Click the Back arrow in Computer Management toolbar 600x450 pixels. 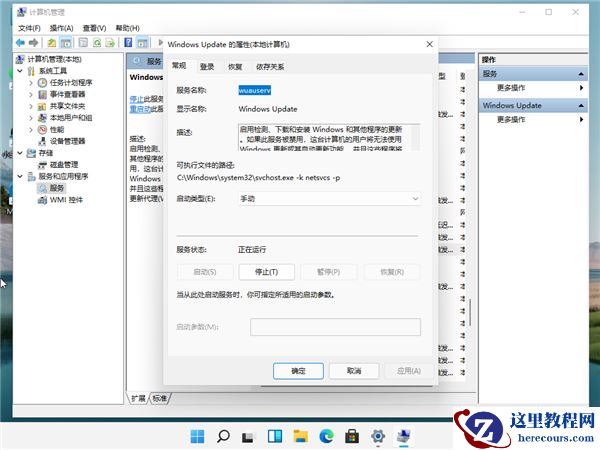coord(20,42)
